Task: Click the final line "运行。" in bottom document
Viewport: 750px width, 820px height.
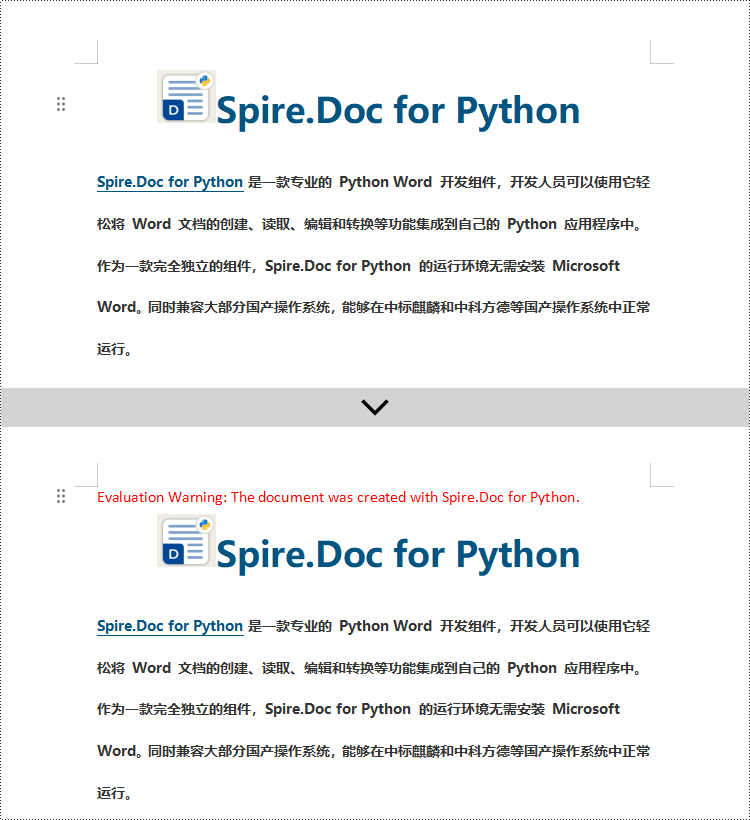Action: pos(115,793)
